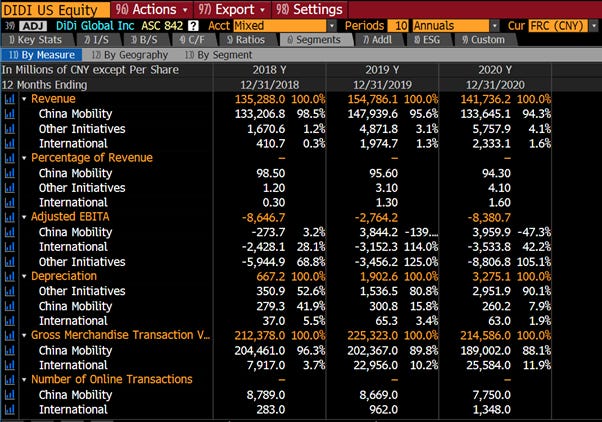Select 2019 Depreciation value 1,902.6

[x=379, y=276]
